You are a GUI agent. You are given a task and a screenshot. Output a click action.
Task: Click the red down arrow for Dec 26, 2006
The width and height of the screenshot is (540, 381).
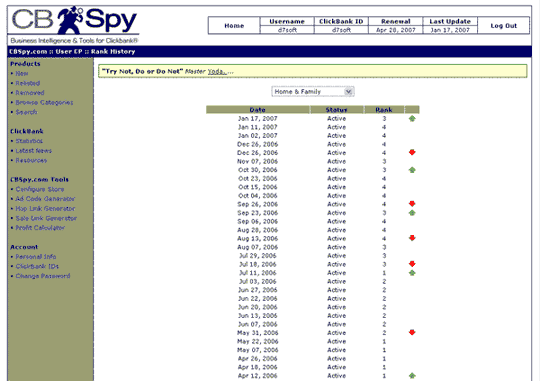(x=412, y=152)
